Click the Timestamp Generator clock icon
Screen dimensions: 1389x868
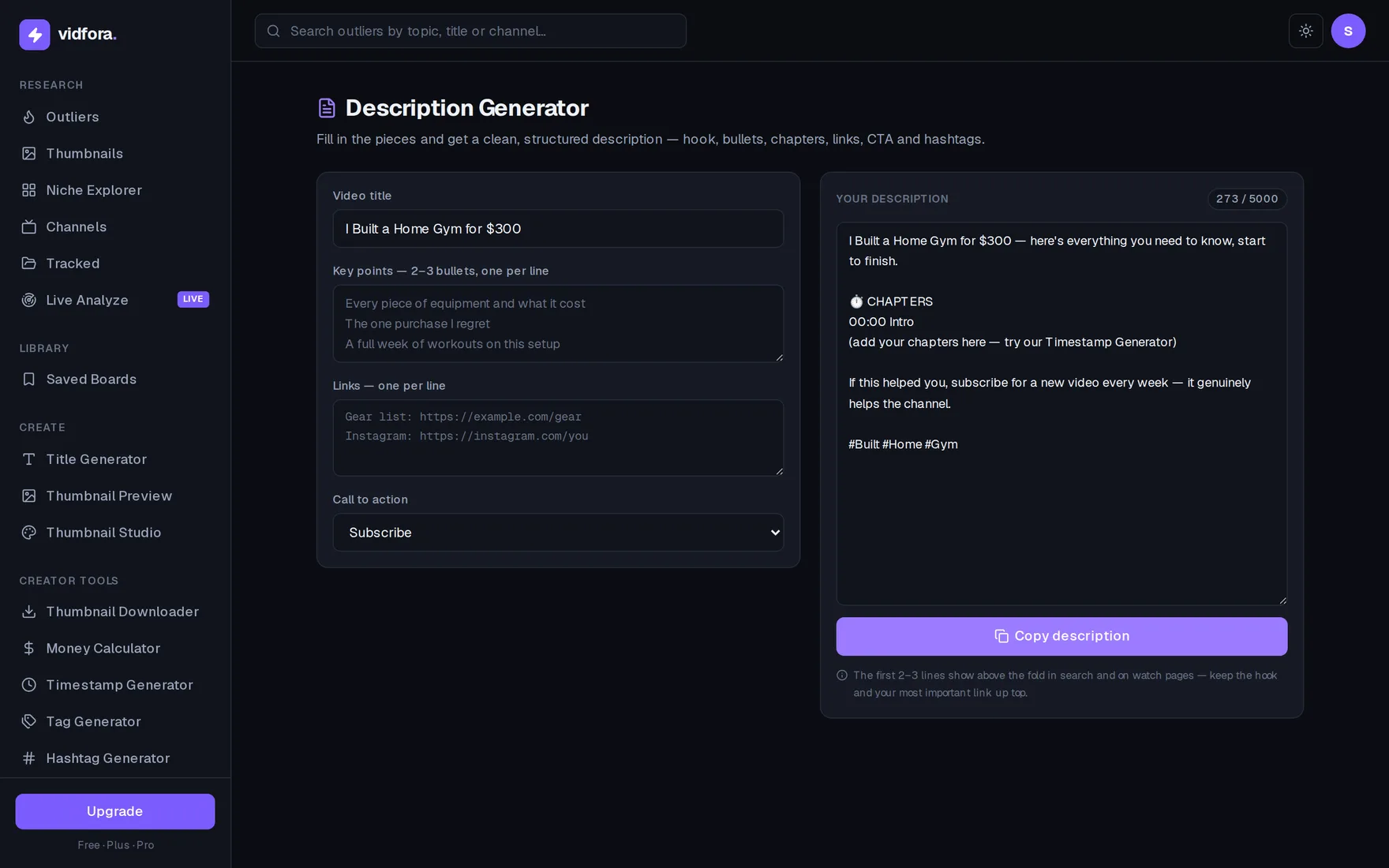tap(29, 685)
